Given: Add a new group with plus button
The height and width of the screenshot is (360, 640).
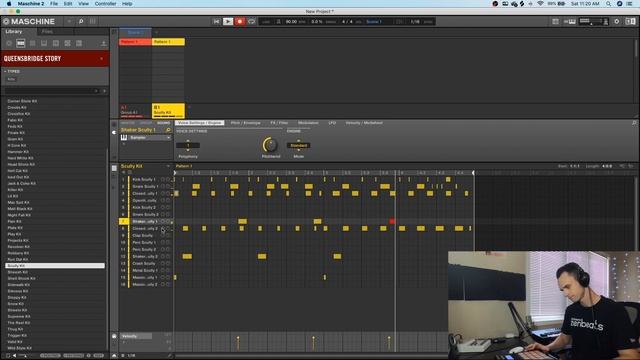Looking at the screenshot, I should 189,107.
